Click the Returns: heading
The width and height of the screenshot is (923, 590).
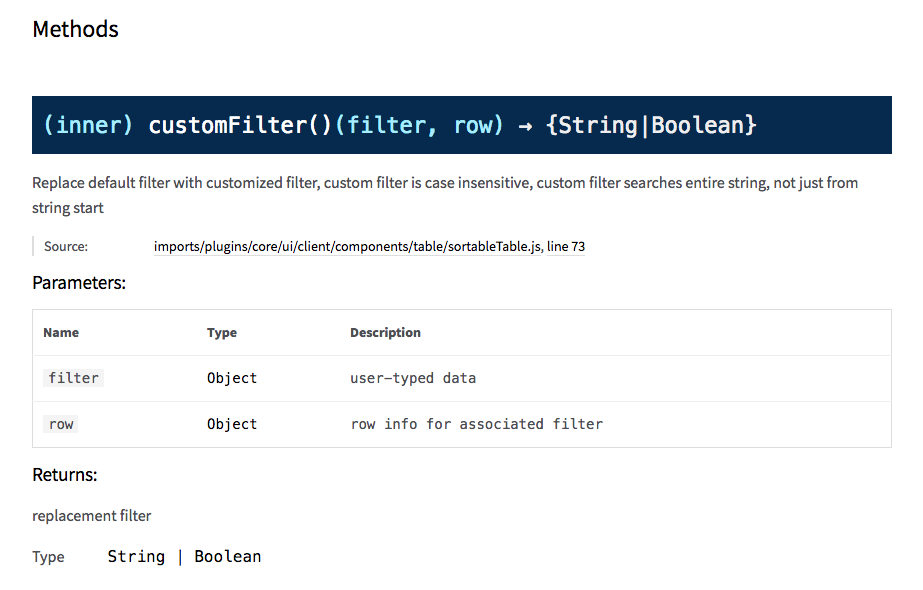65,475
